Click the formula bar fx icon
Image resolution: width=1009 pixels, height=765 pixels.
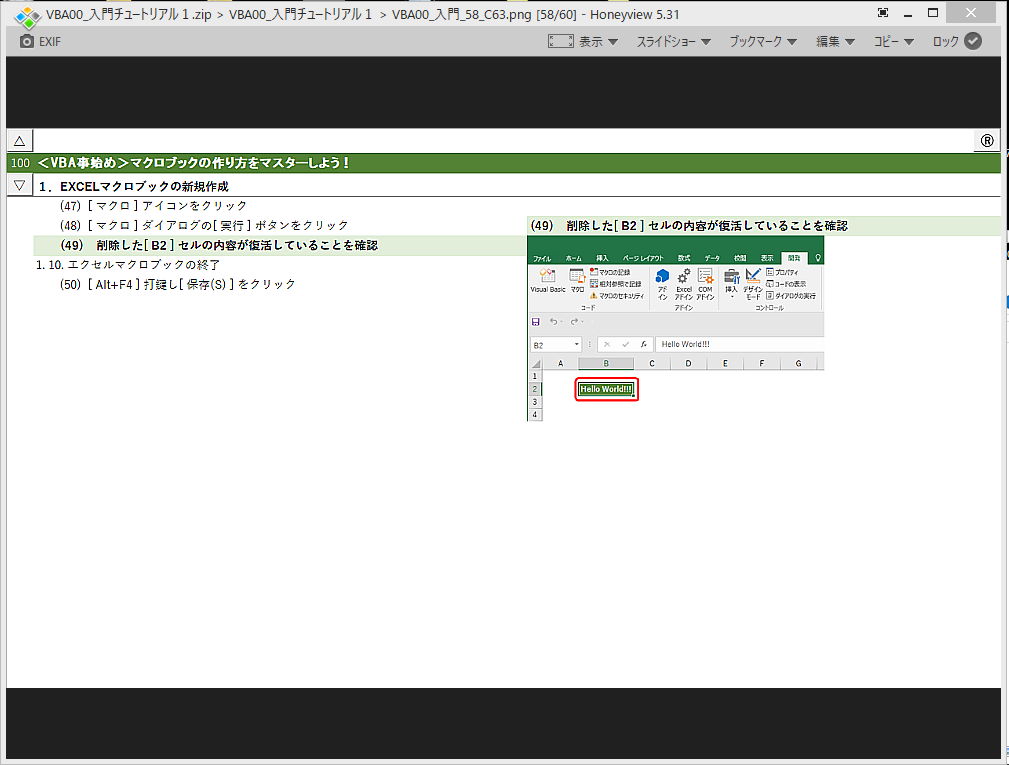point(643,345)
